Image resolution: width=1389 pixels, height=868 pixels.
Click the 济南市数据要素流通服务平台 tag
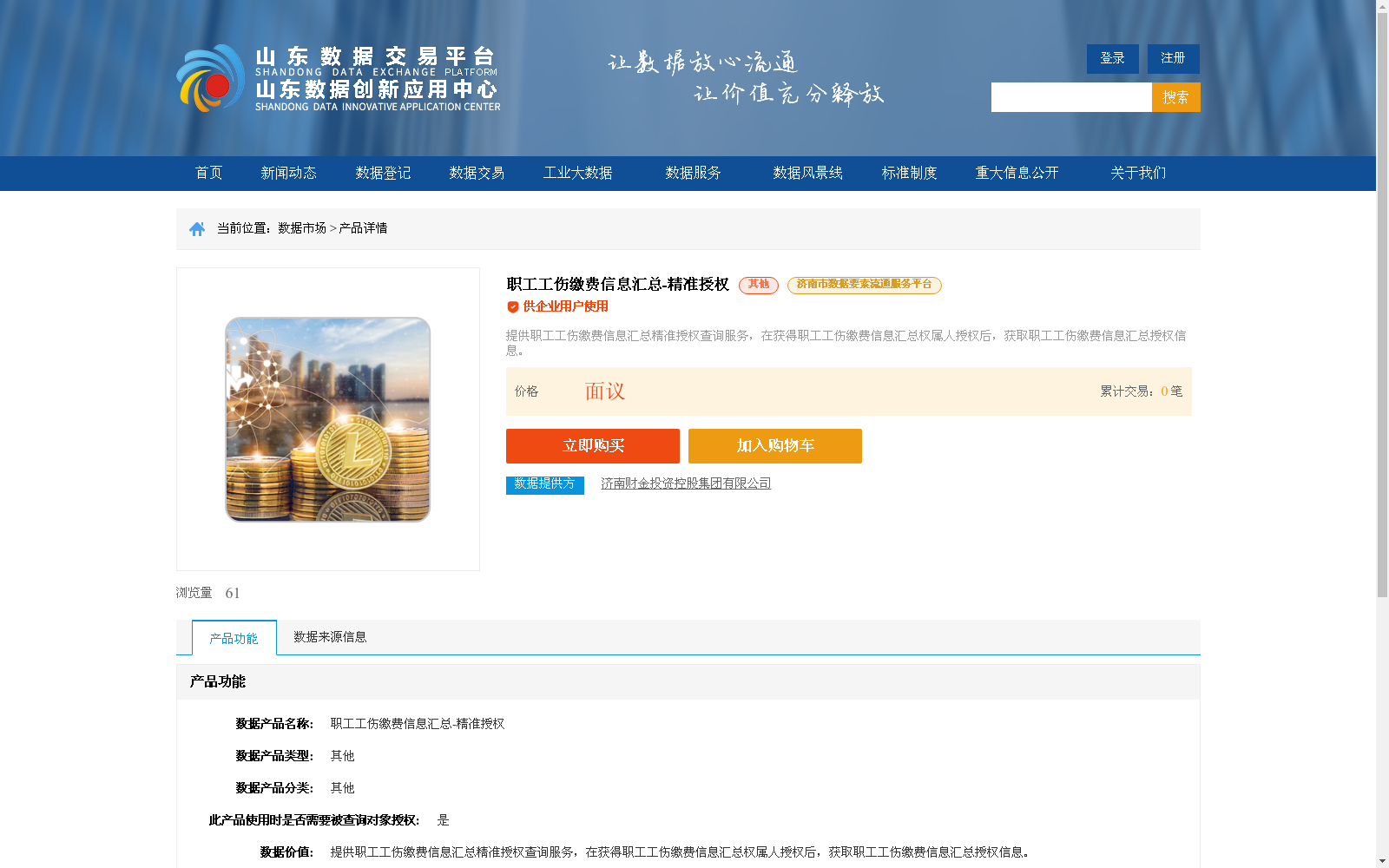865,285
